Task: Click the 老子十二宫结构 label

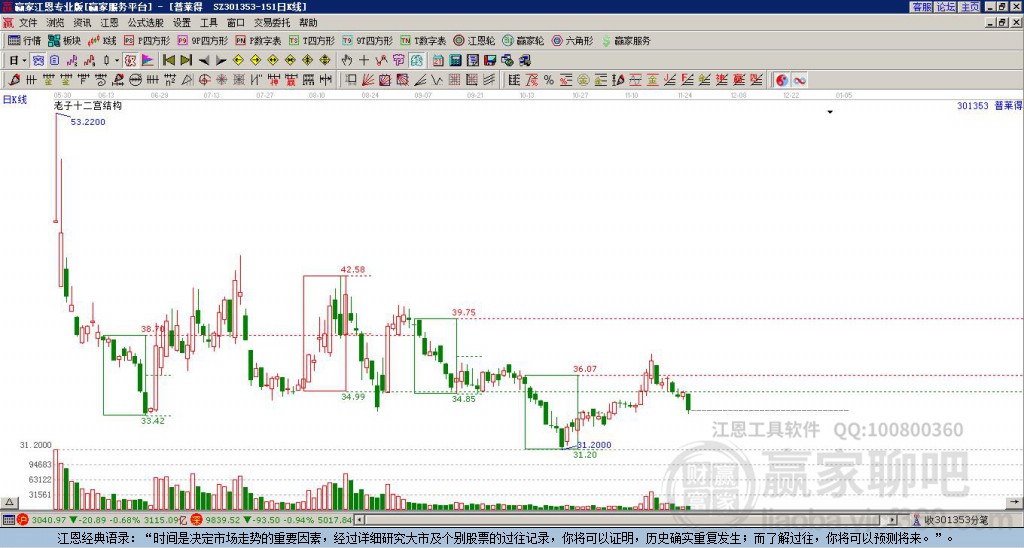Action: click(88, 106)
